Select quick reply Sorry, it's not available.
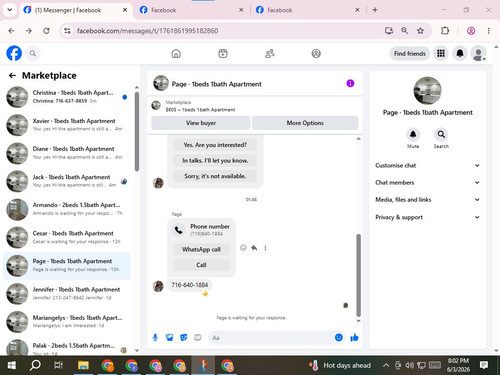This screenshot has height=375, width=500. 215,176
